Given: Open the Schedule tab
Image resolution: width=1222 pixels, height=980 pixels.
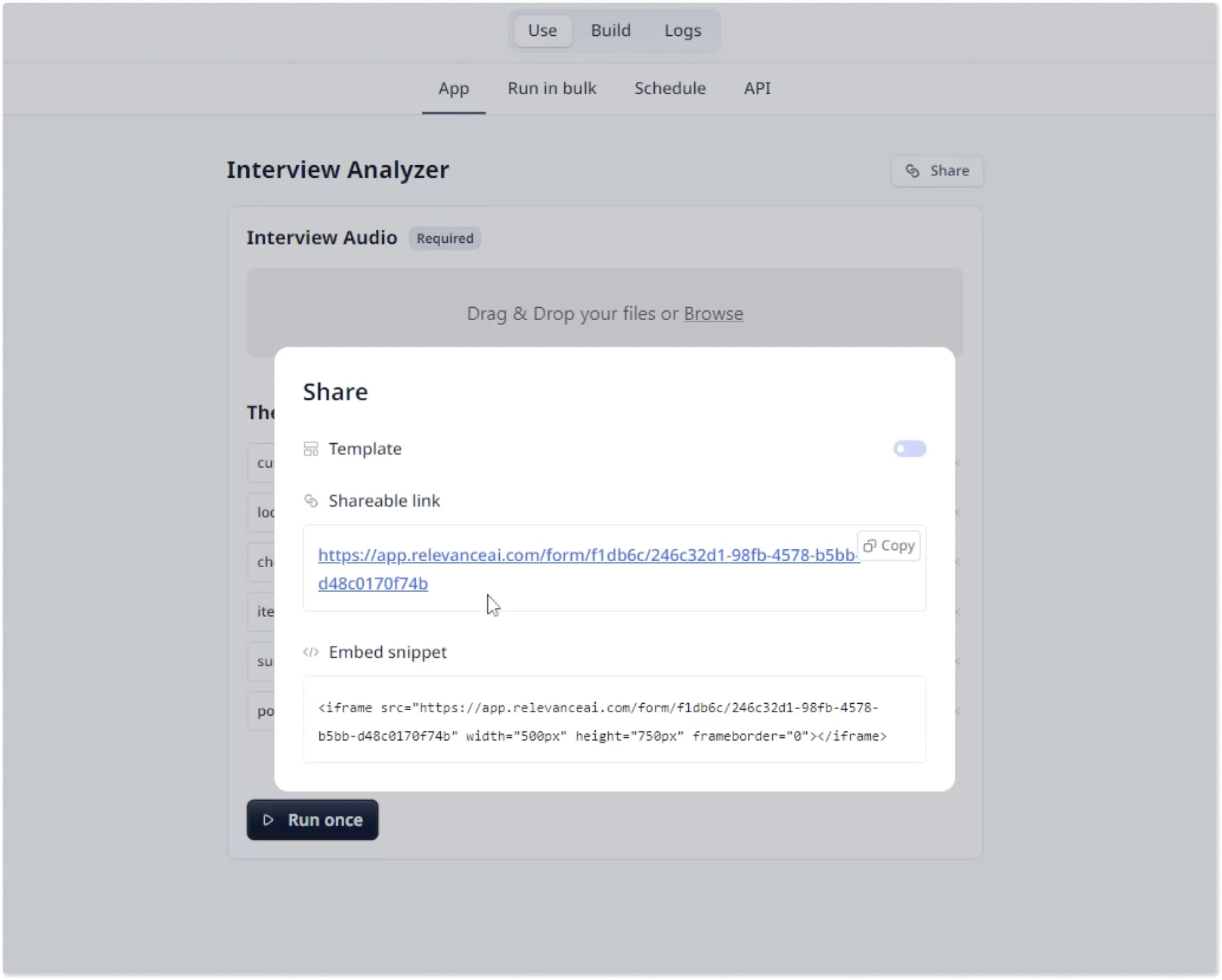Looking at the screenshot, I should [669, 89].
